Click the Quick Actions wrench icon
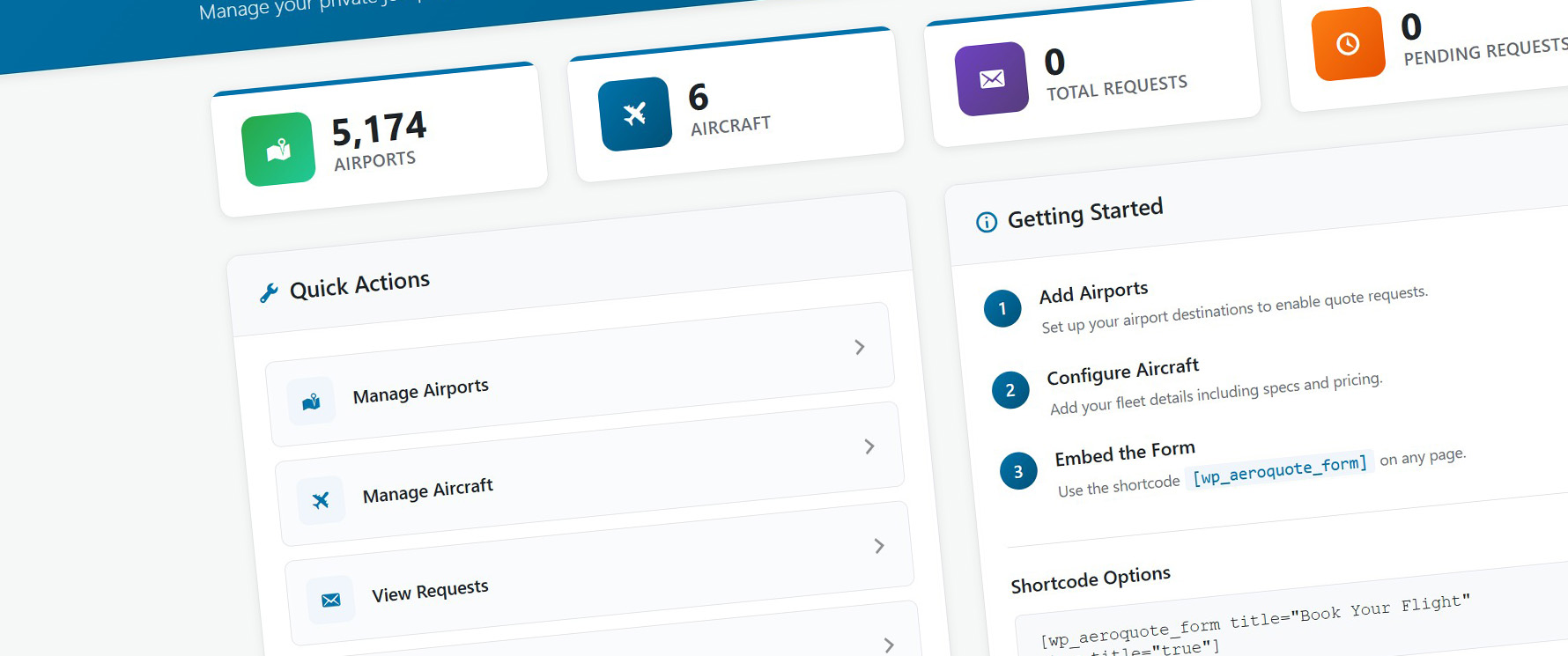Screen dimensions: 1568x656 click(269, 292)
